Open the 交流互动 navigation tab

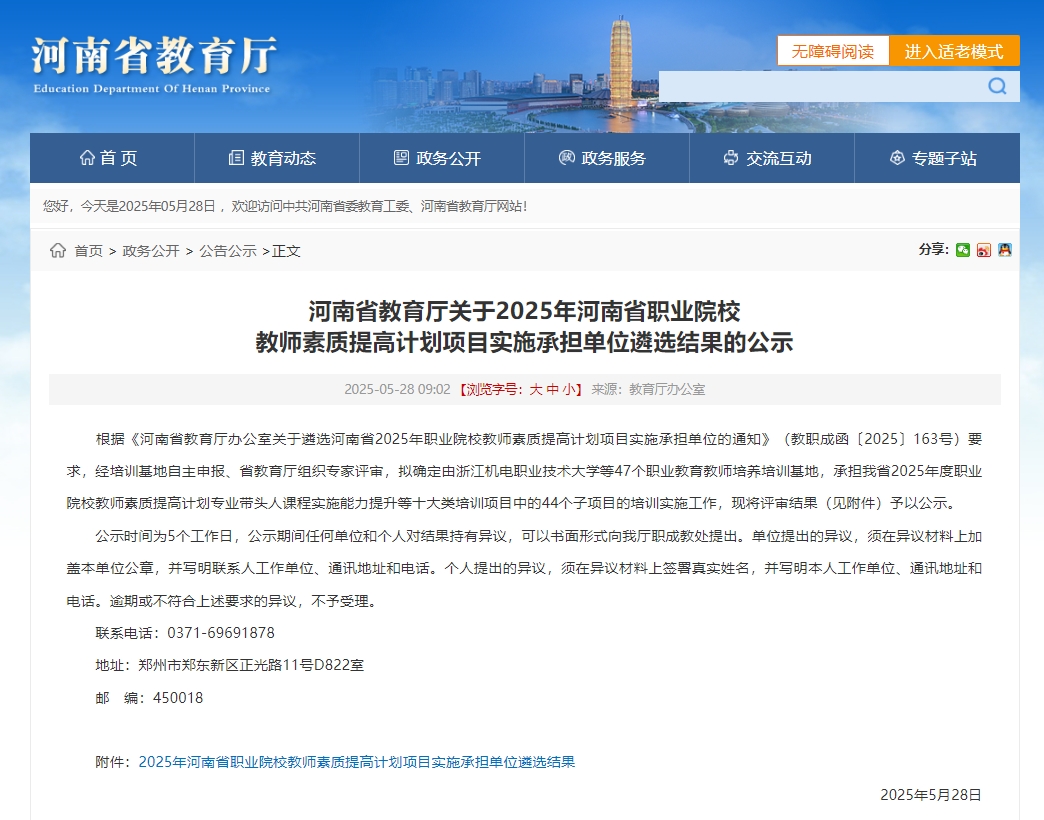pyautogui.click(x=772, y=158)
